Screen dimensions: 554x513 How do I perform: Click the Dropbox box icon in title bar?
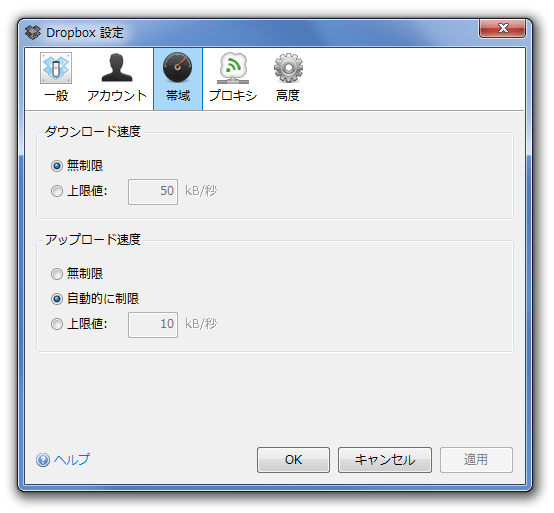[x=33, y=33]
